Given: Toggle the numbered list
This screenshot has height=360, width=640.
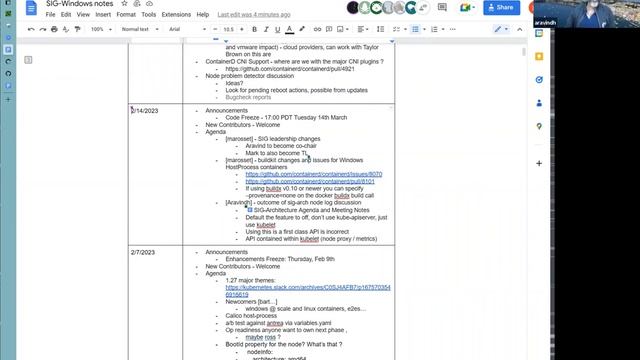Looking at the screenshot, I should pos(434,29).
